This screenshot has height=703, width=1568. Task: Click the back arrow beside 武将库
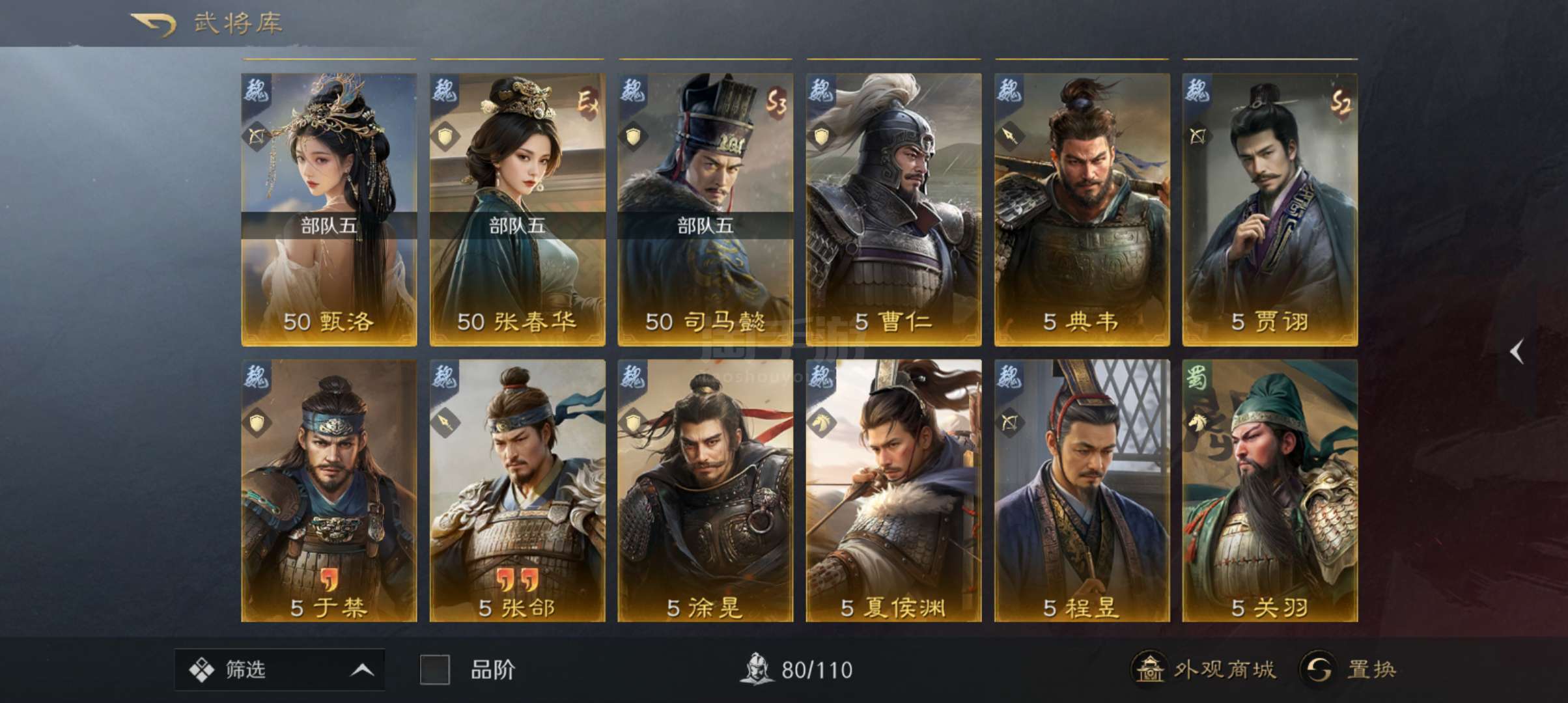tap(153, 25)
